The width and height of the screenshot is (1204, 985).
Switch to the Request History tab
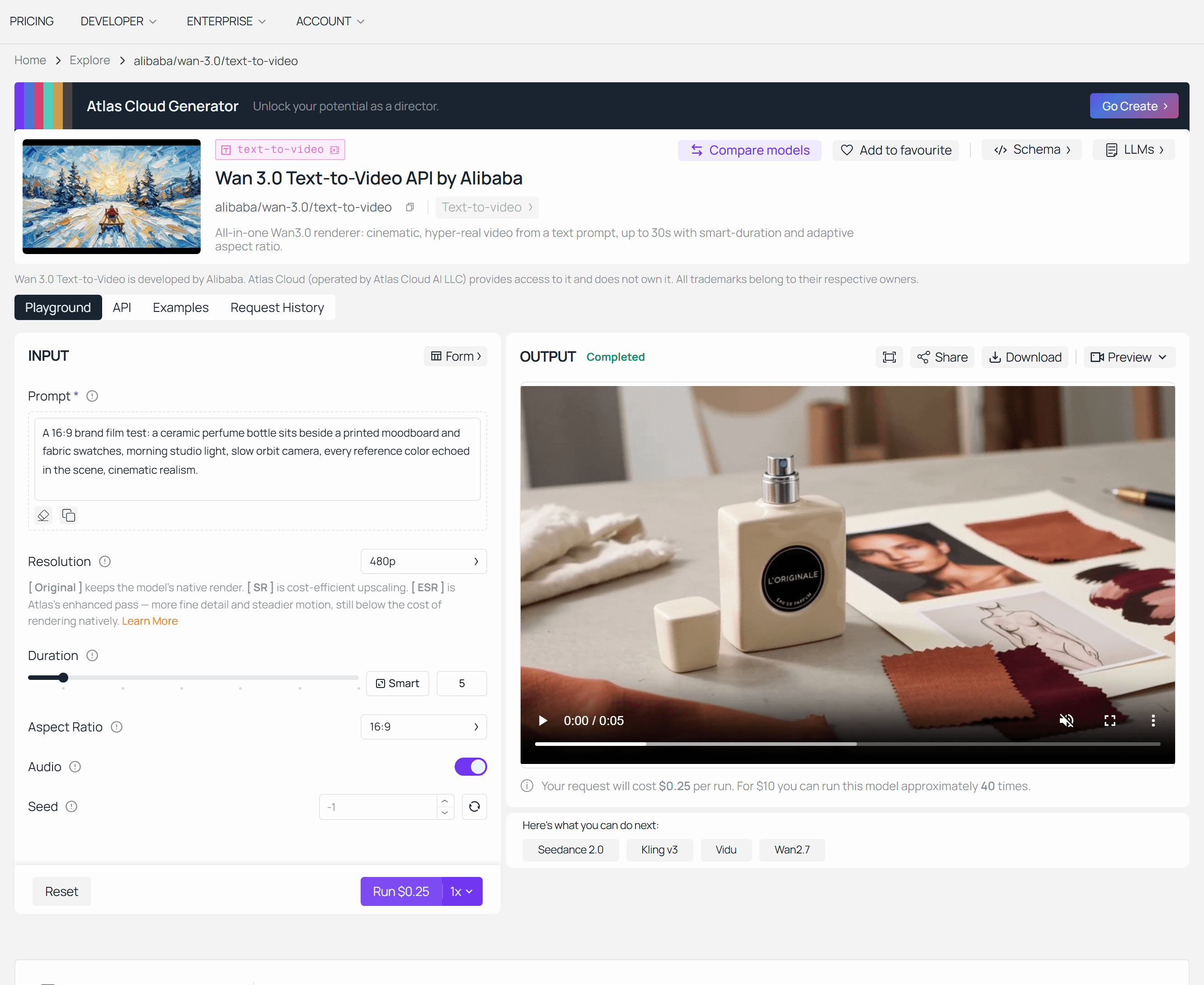tap(277, 307)
